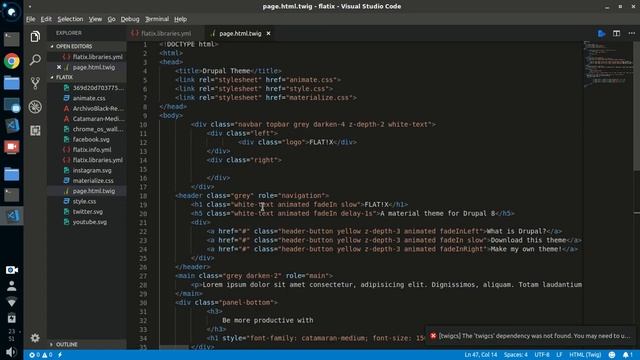Select the page.html.twig editor tab
Screen dimensions: 640x360
(x=240, y=33)
